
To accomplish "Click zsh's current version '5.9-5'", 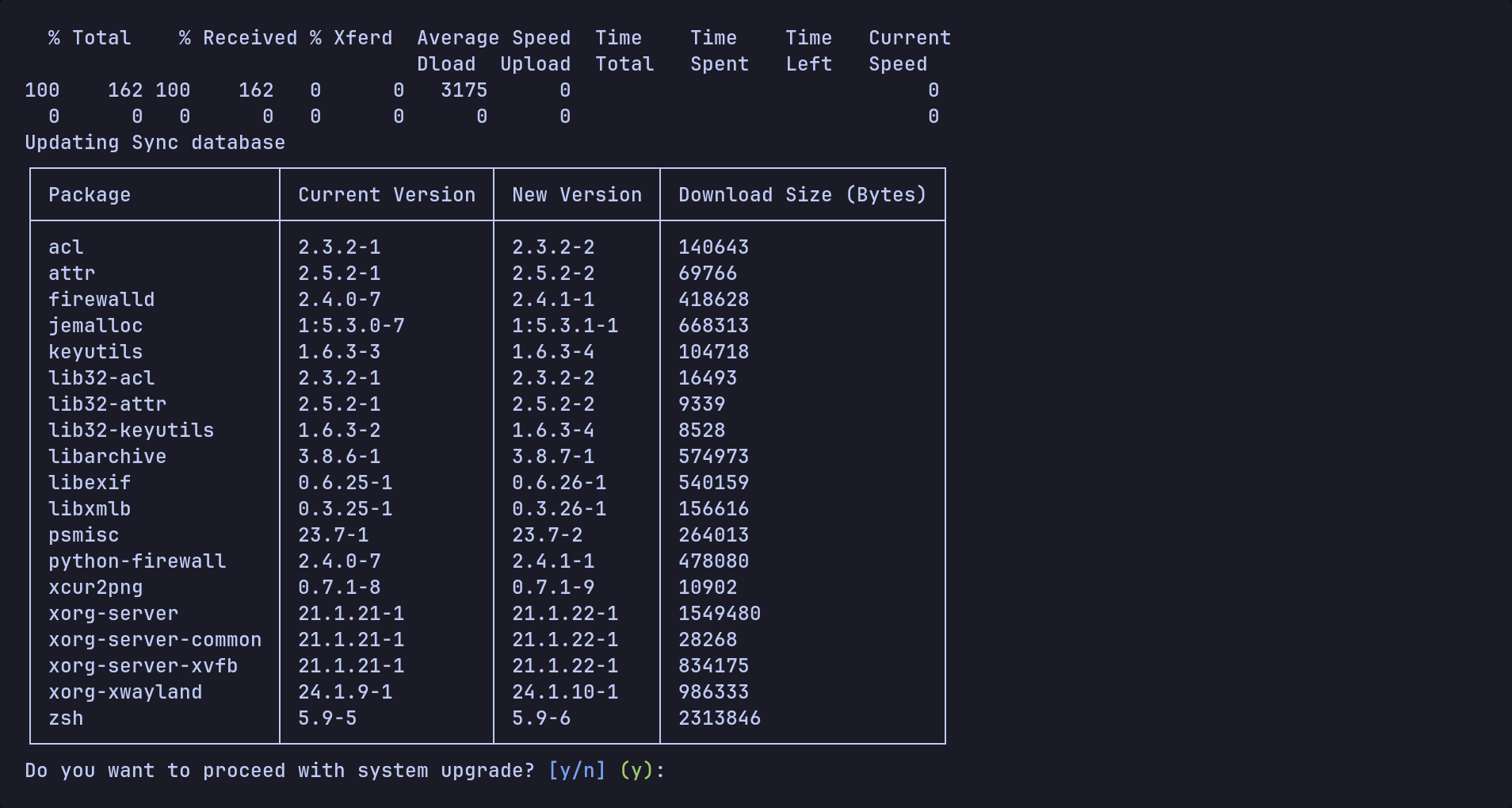I will click(x=327, y=718).
